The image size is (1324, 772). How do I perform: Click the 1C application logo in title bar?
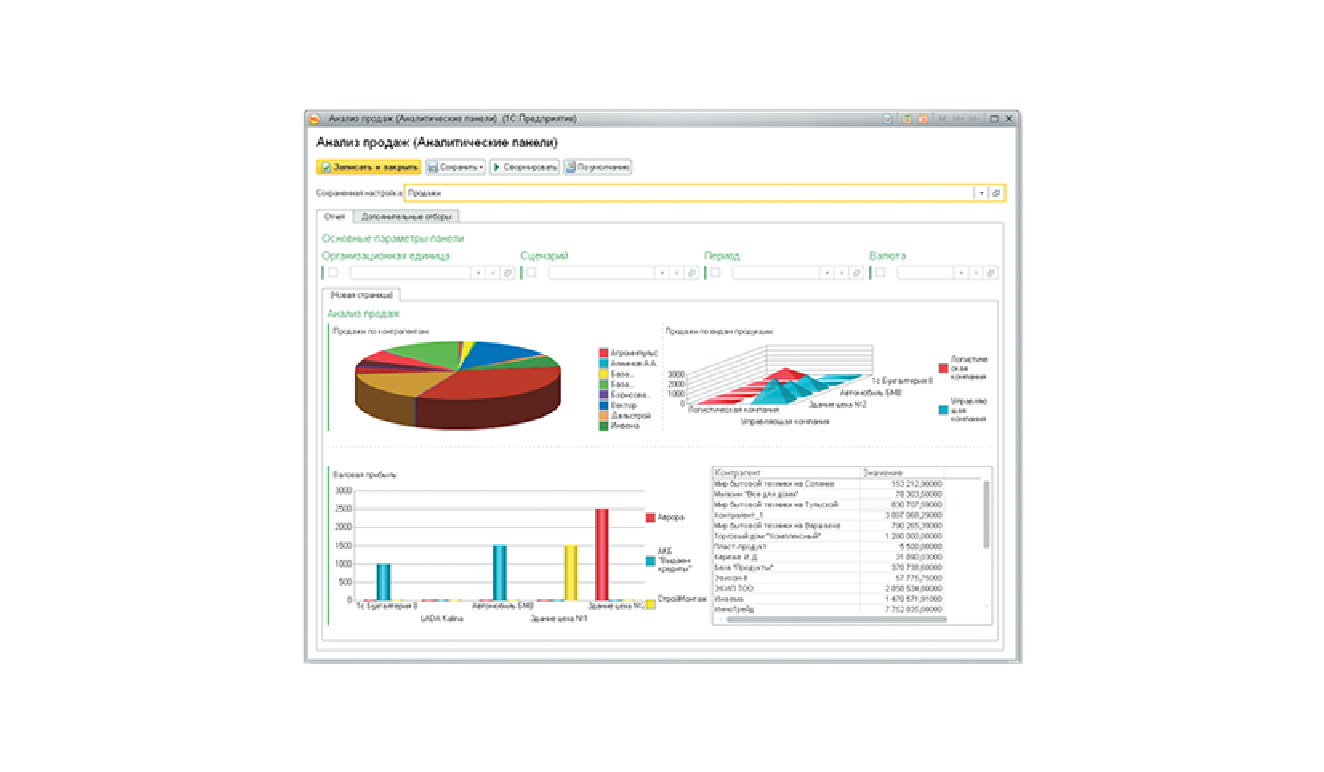coord(315,119)
